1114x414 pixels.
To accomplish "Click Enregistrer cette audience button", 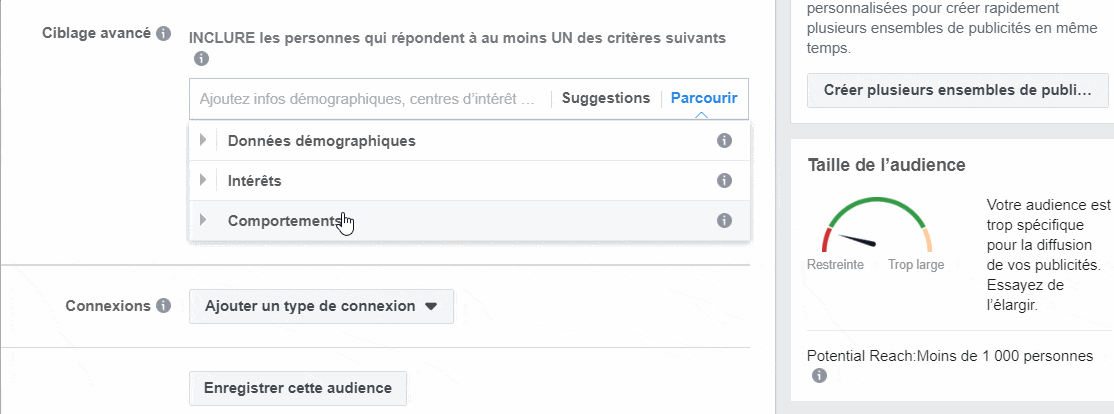I will coord(298,388).
